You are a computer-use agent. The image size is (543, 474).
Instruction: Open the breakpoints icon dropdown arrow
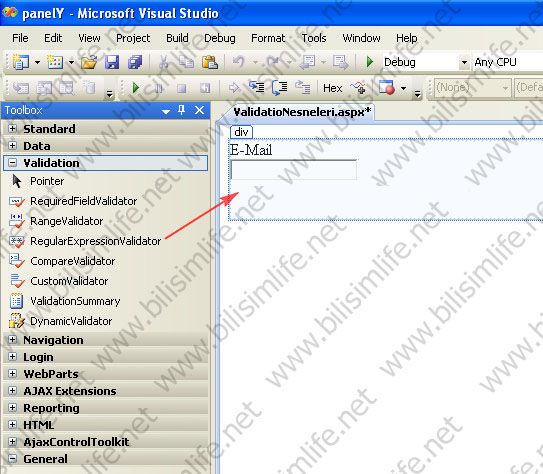(x=403, y=88)
